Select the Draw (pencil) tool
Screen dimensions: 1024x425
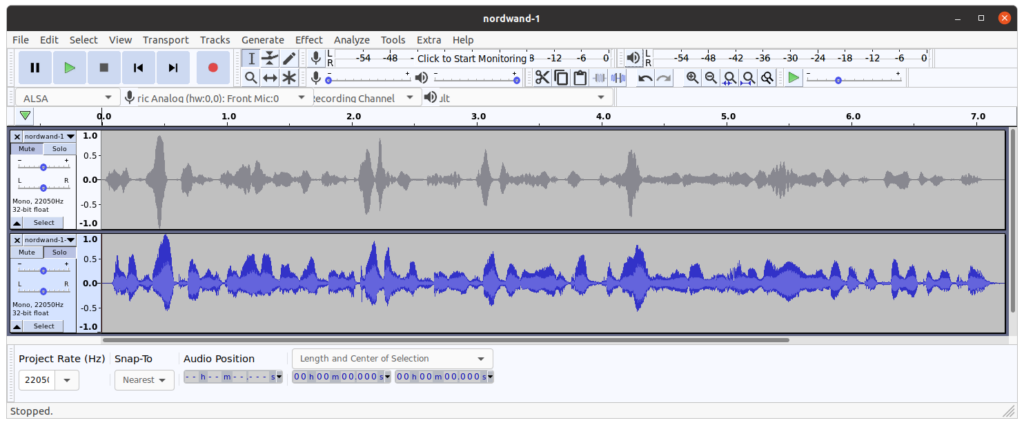[289, 59]
